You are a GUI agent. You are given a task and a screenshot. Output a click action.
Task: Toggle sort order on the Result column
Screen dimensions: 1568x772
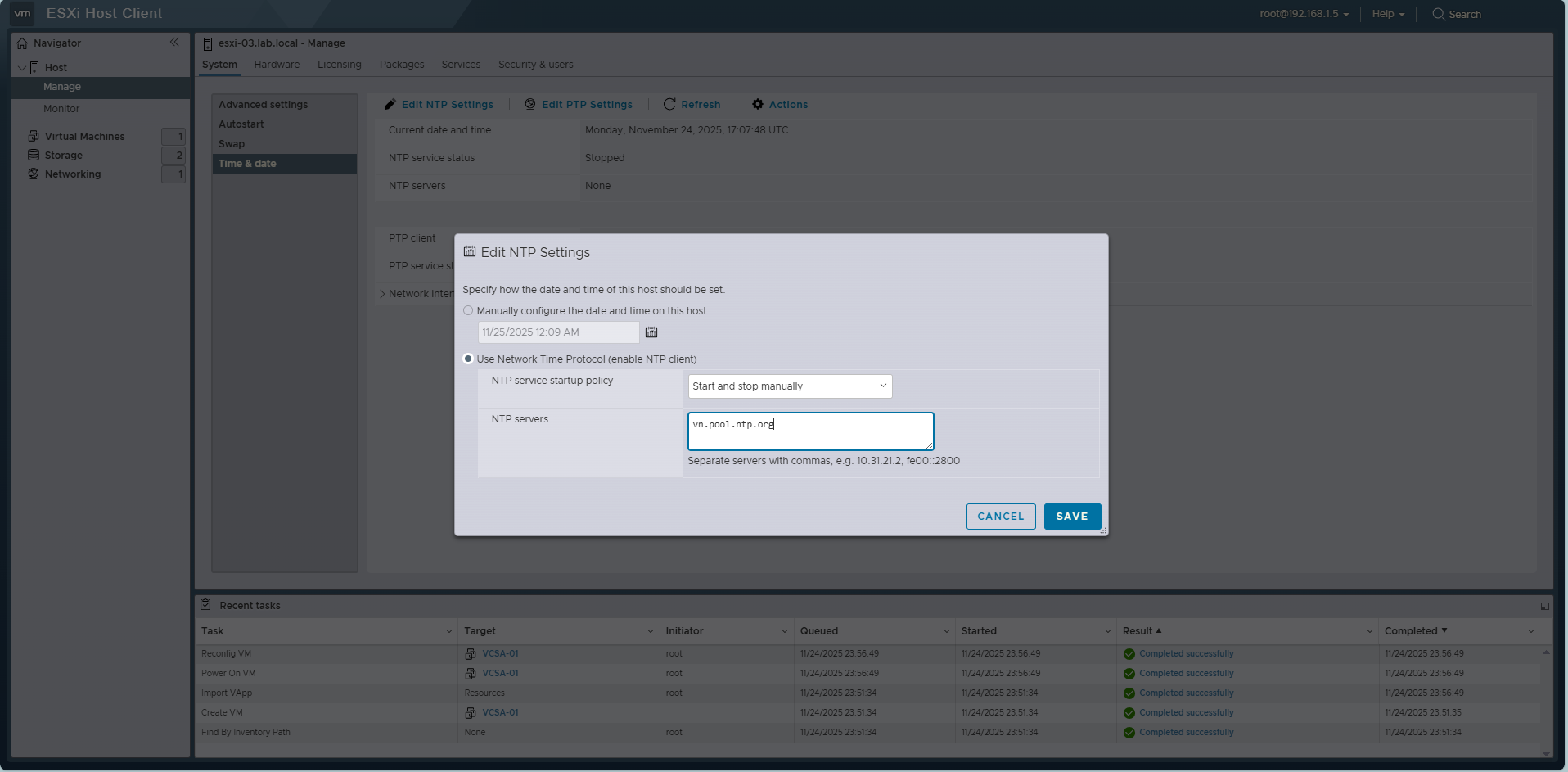tap(1142, 630)
